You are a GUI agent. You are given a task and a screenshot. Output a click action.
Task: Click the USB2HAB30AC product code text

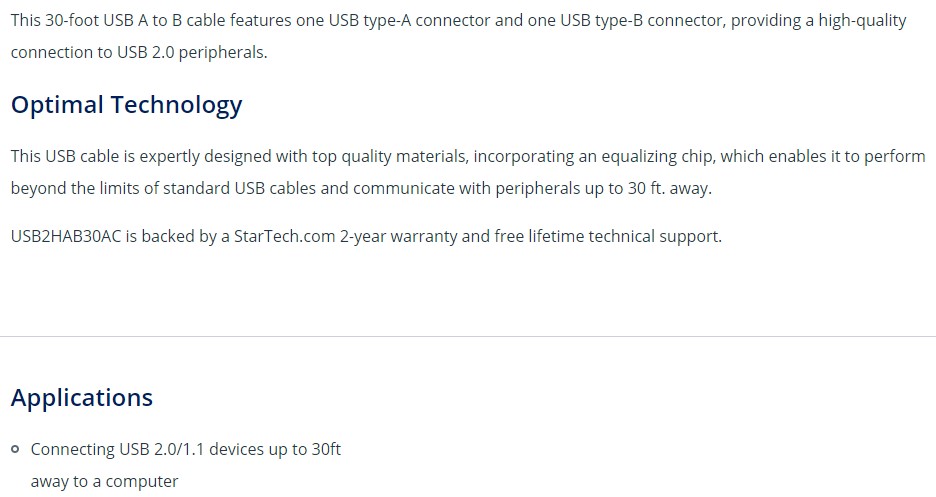coord(66,236)
